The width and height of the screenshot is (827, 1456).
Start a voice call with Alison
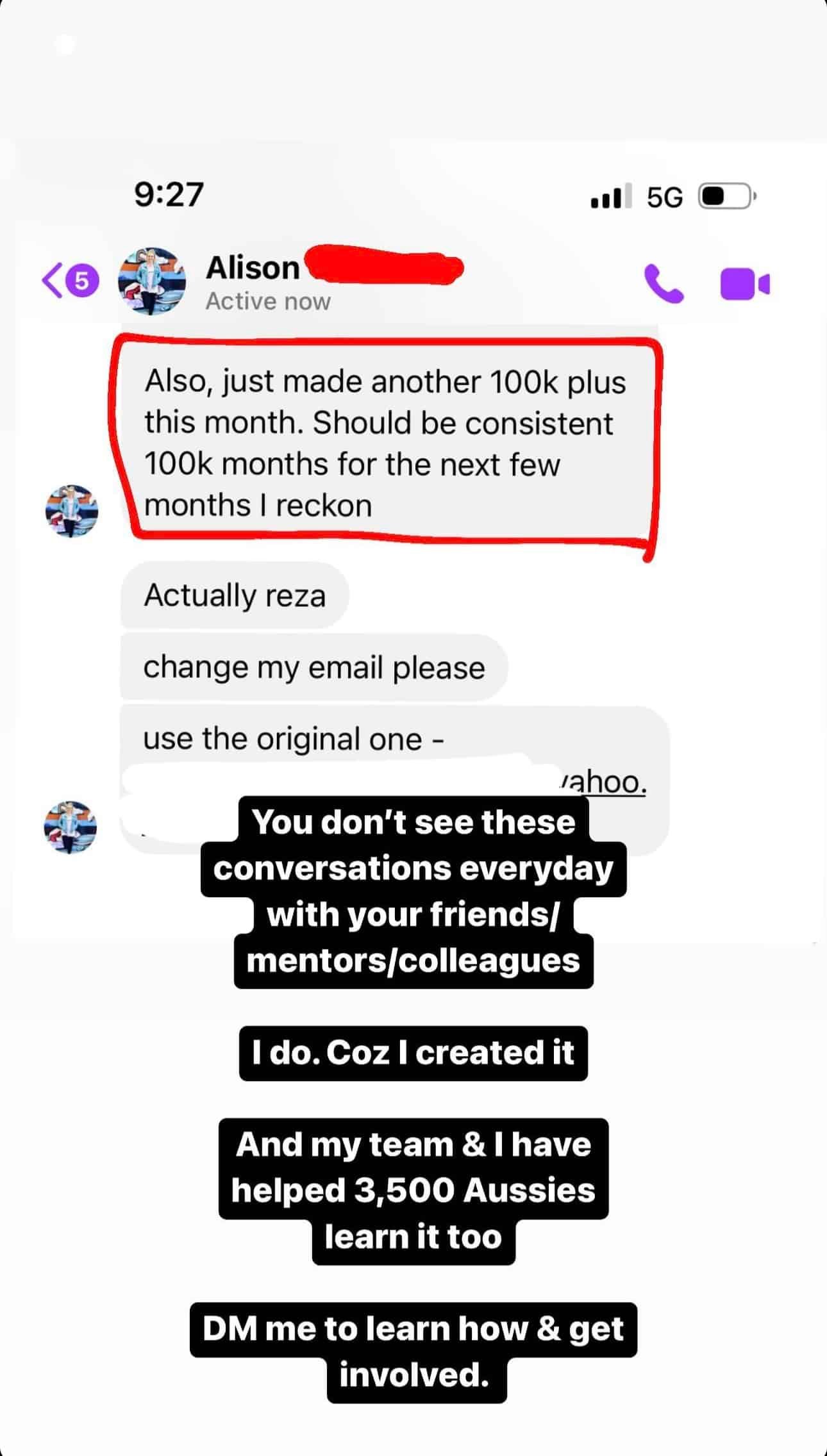point(664,283)
